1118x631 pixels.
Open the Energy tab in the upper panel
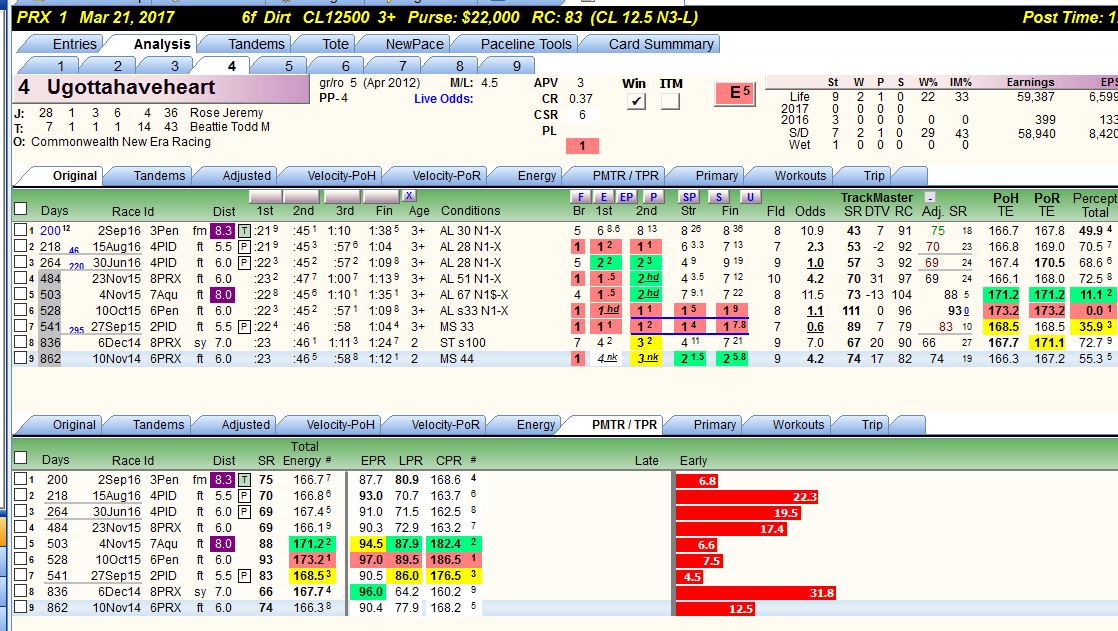tap(537, 175)
